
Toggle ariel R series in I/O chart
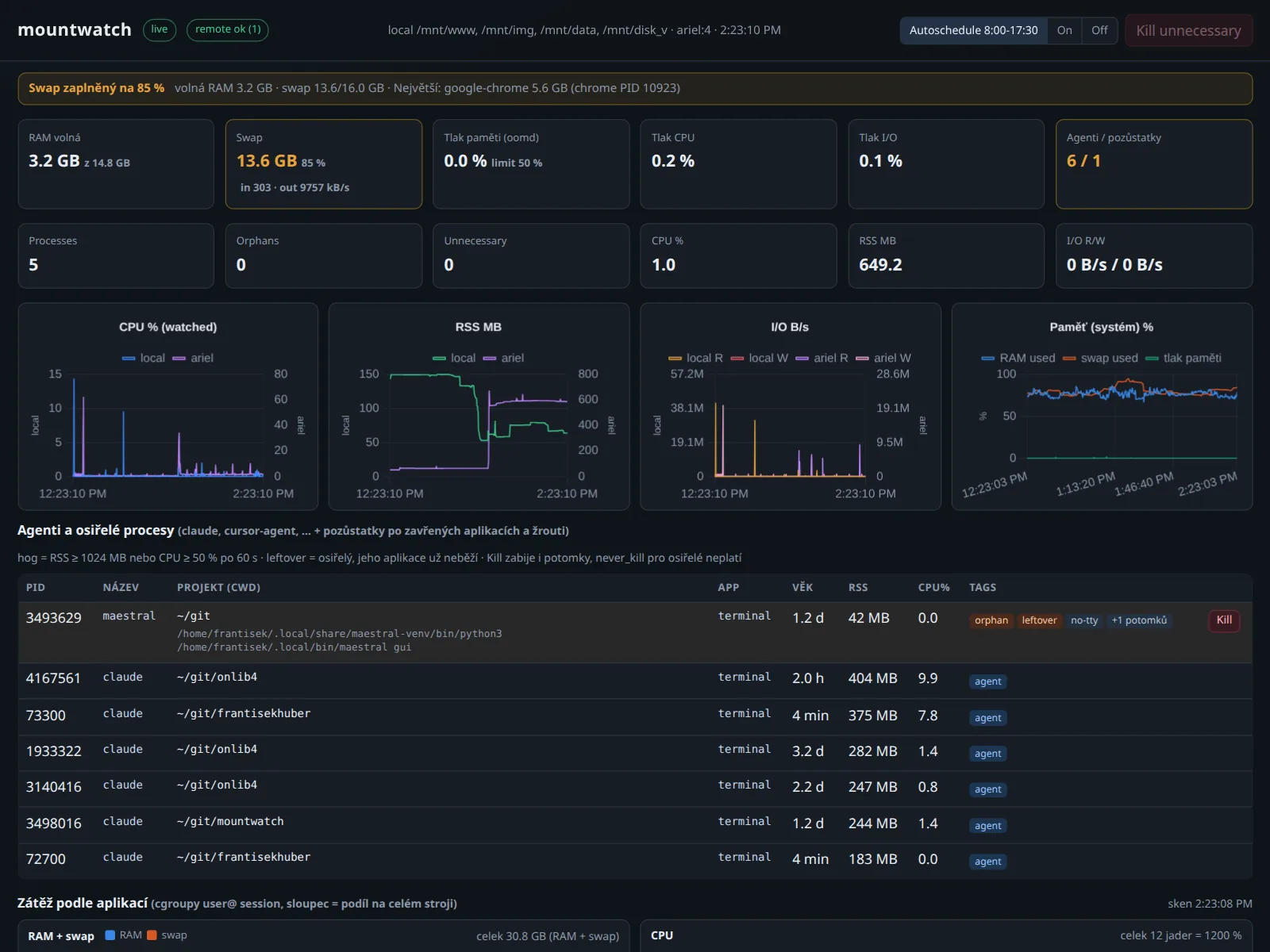click(x=822, y=358)
